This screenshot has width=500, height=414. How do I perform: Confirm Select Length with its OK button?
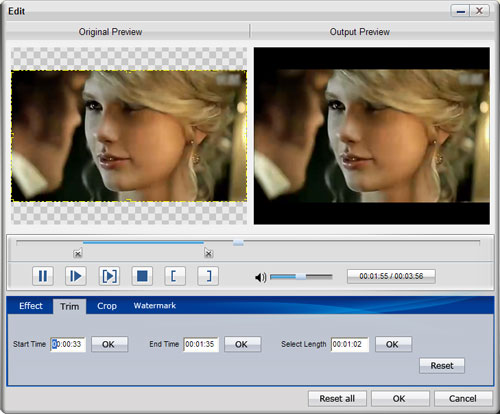[x=393, y=344]
